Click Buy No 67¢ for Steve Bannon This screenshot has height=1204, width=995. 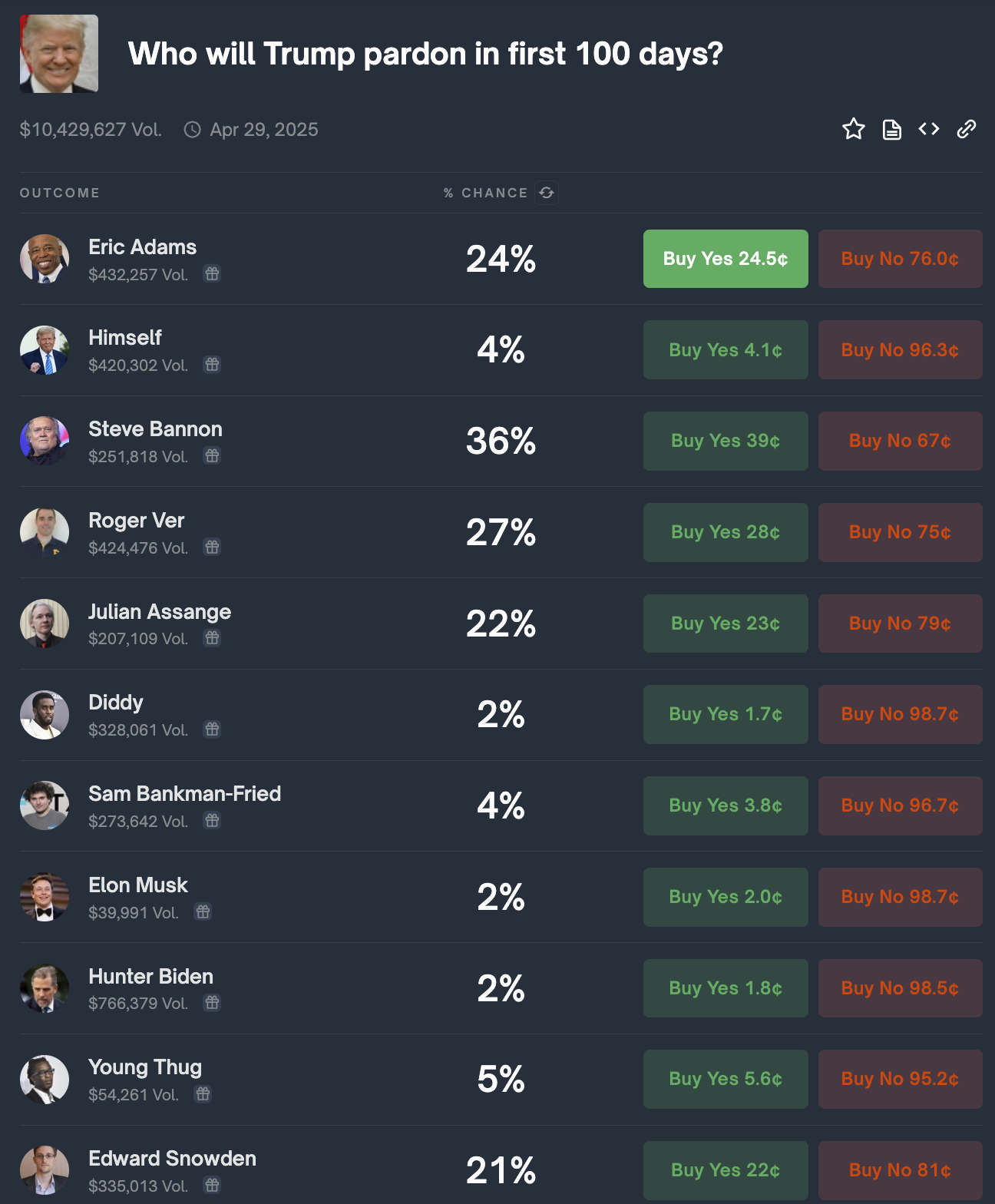(x=900, y=441)
